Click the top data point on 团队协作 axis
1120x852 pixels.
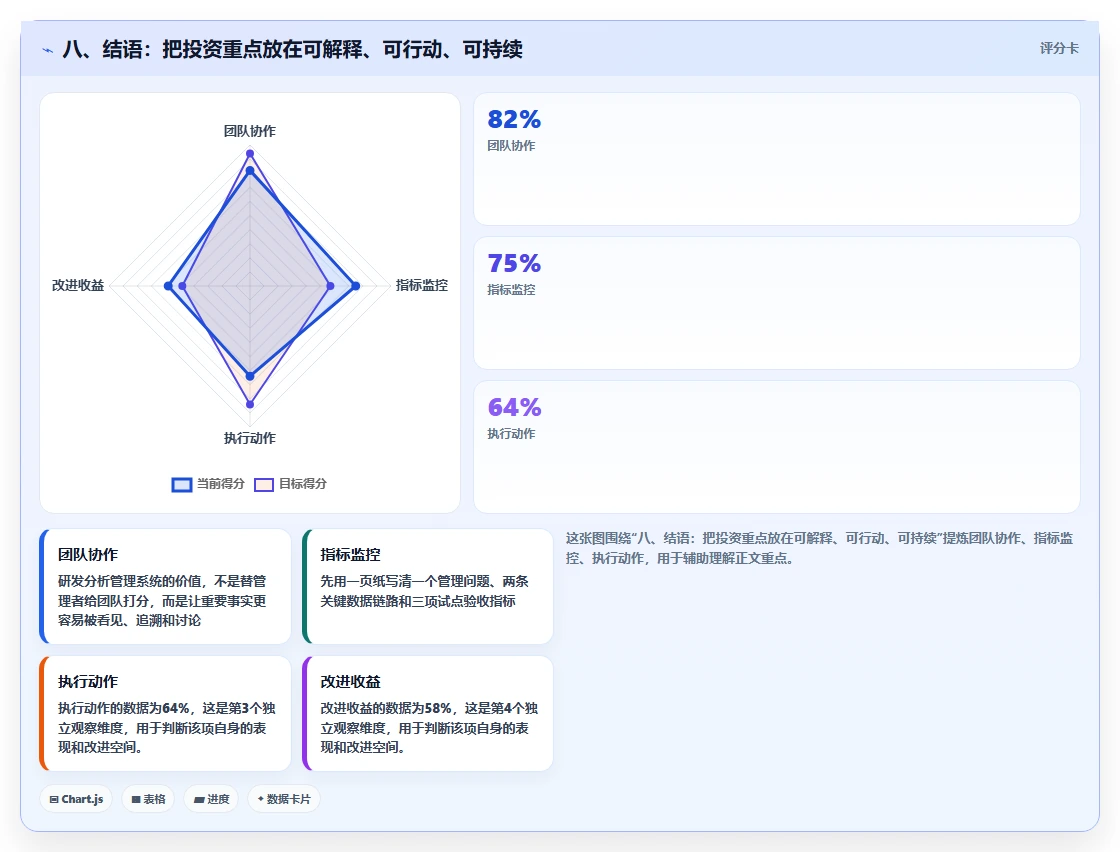[x=250, y=154]
